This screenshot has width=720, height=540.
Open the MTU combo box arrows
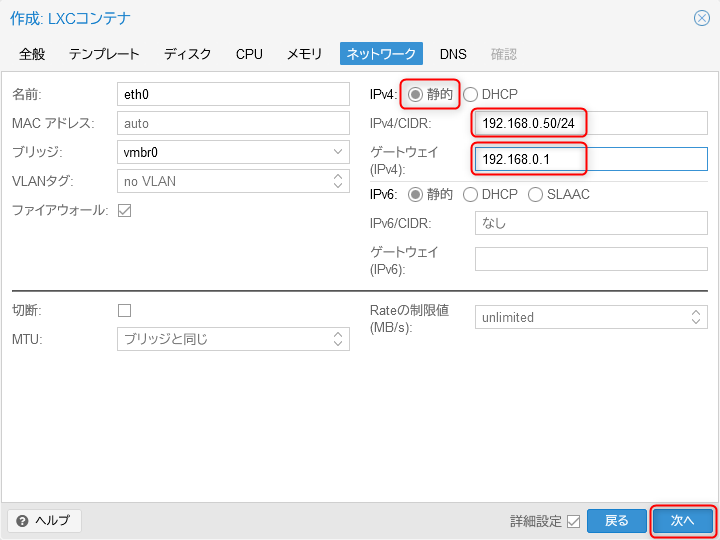338,339
